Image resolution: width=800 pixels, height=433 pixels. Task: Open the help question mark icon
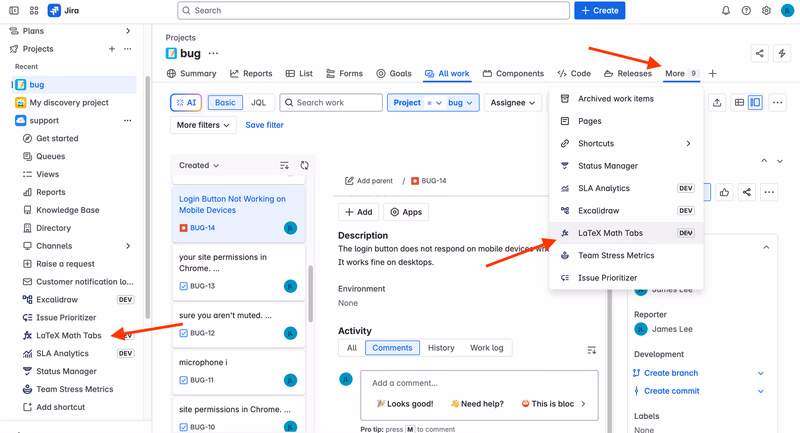pyautogui.click(x=746, y=10)
